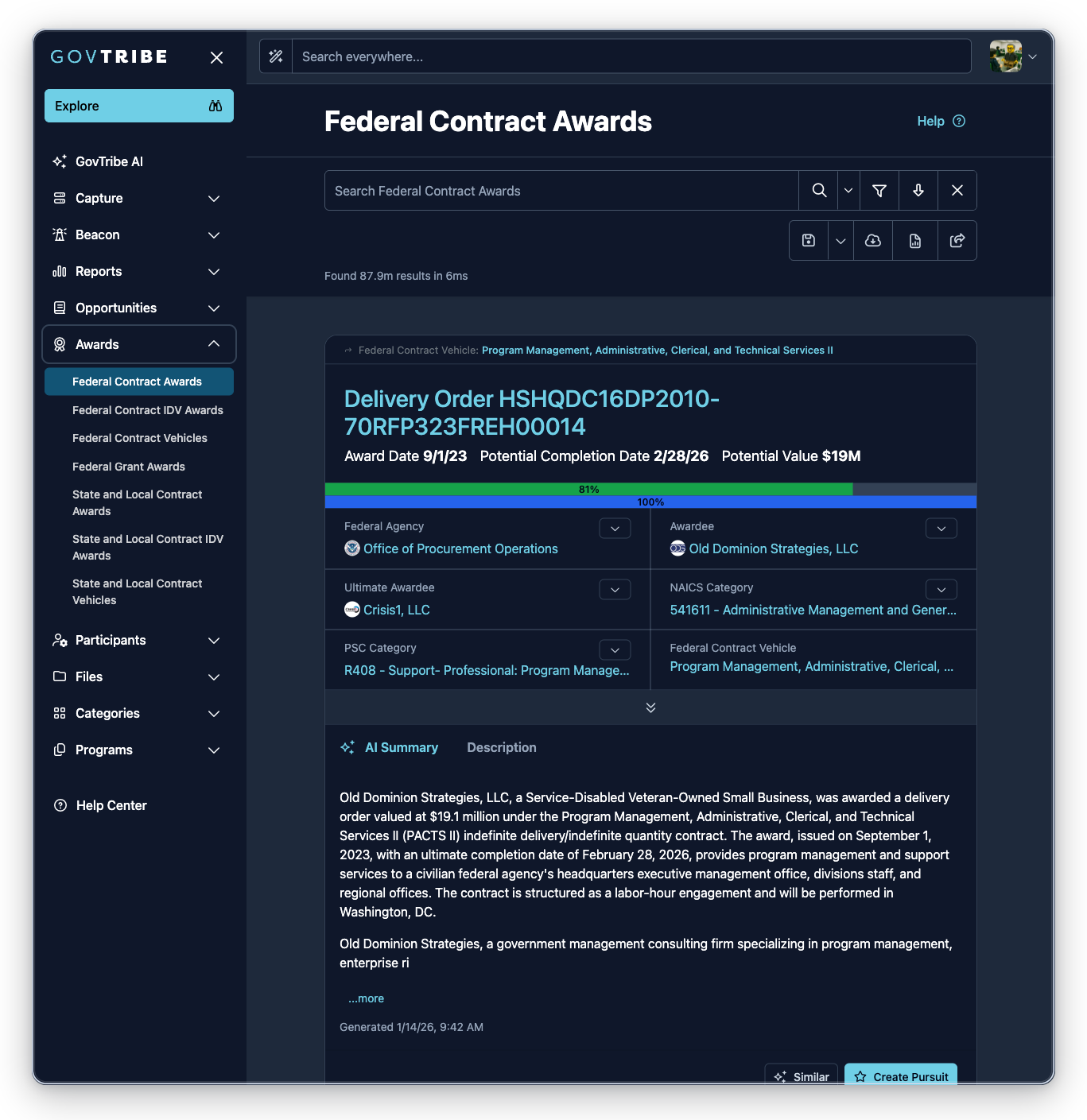The image size is (1087, 1120).
Task: Click the Reports bar chart icon
Action: 60,271
